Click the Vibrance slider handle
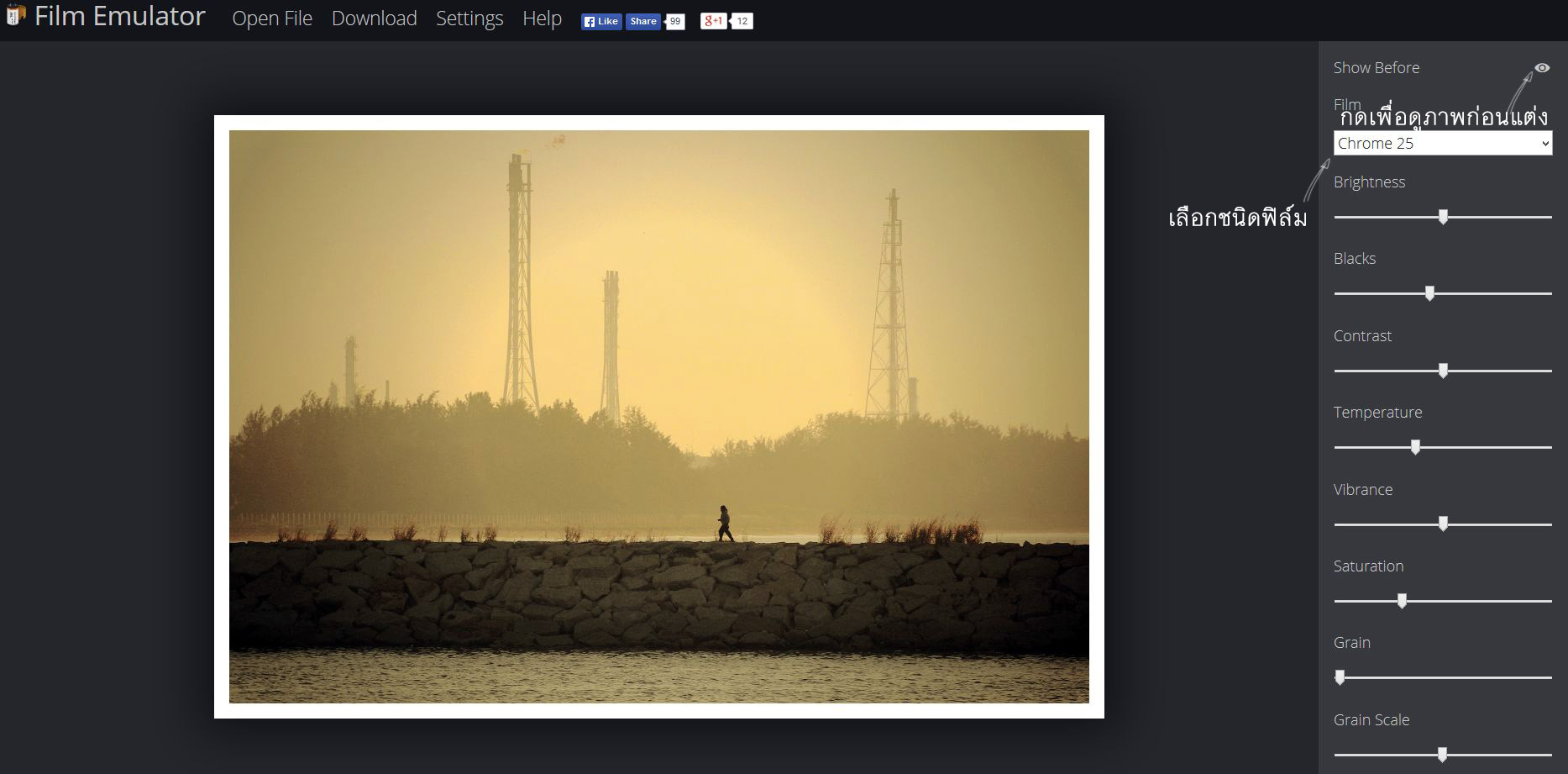1568x774 pixels. (1443, 524)
